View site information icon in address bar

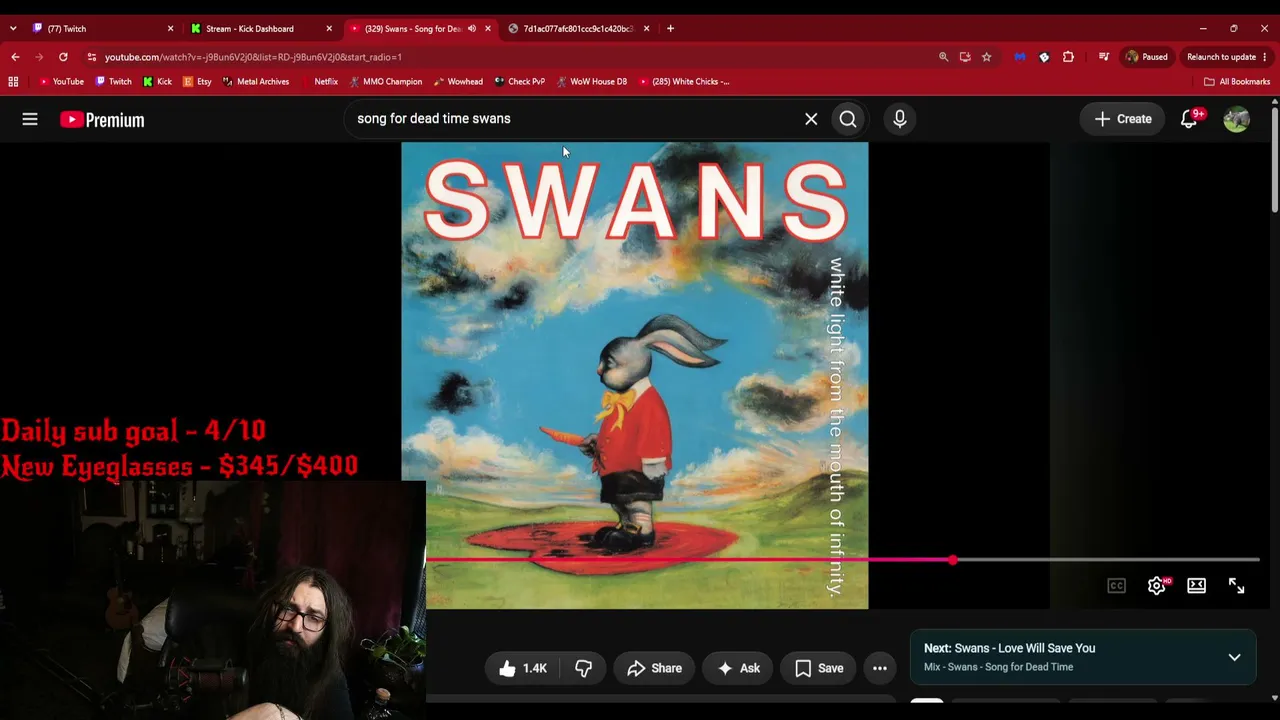pyautogui.click(x=92, y=57)
